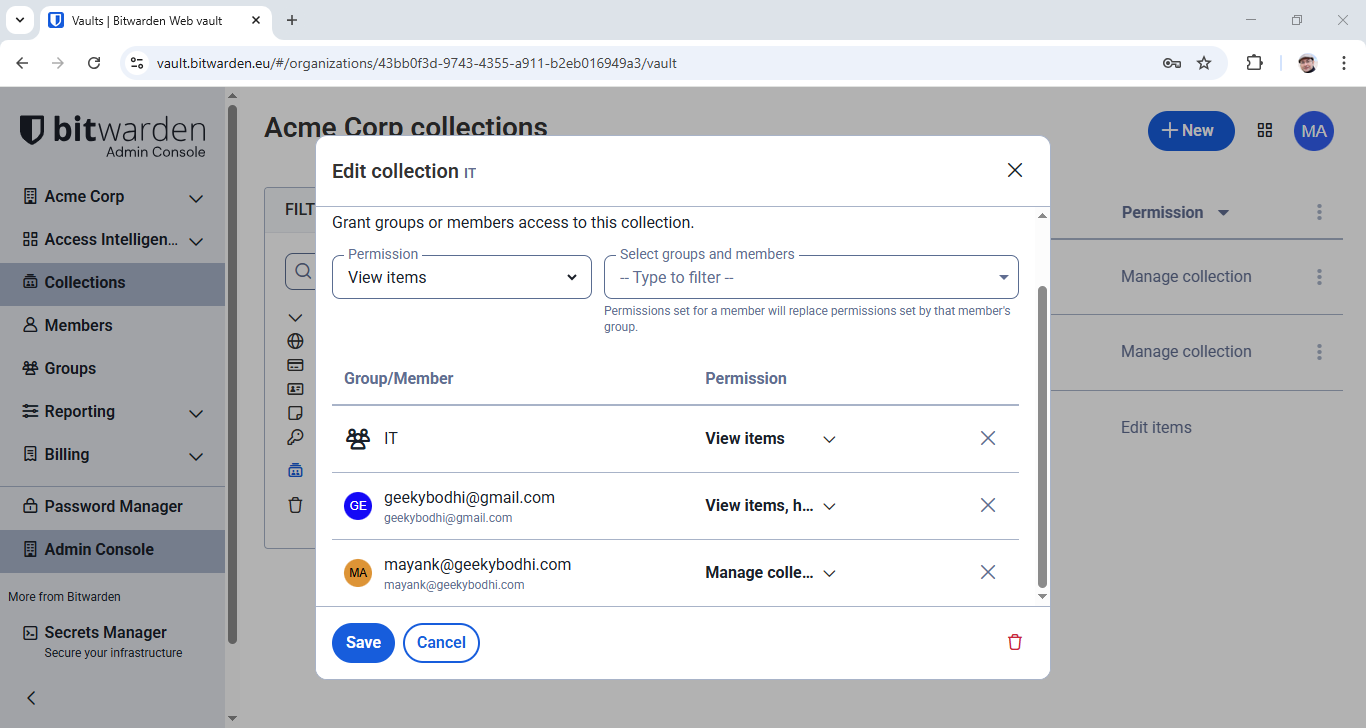Open the options menu next to the Permission header

click(1320, 212)
